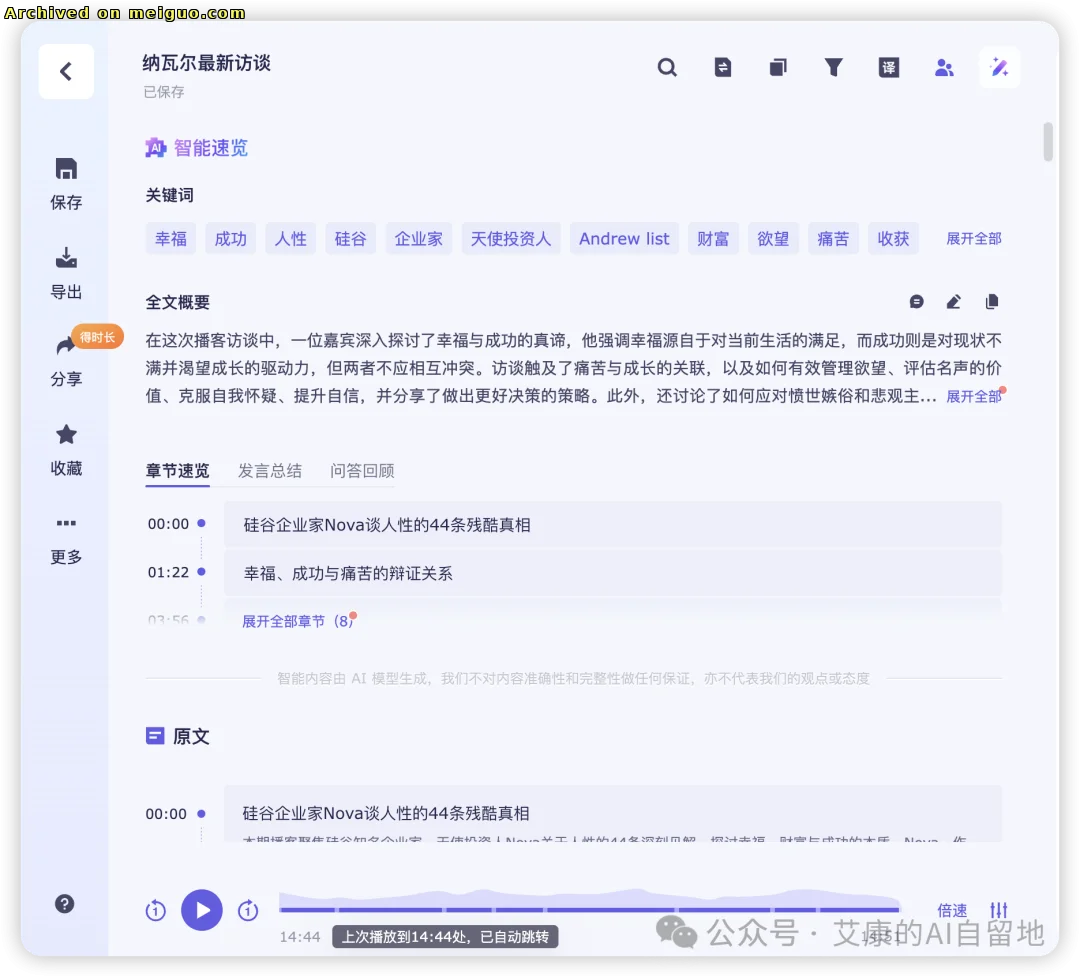Expand the full summary with 展开全部
Screen dimensions: 1080x977
click(973, 396)
